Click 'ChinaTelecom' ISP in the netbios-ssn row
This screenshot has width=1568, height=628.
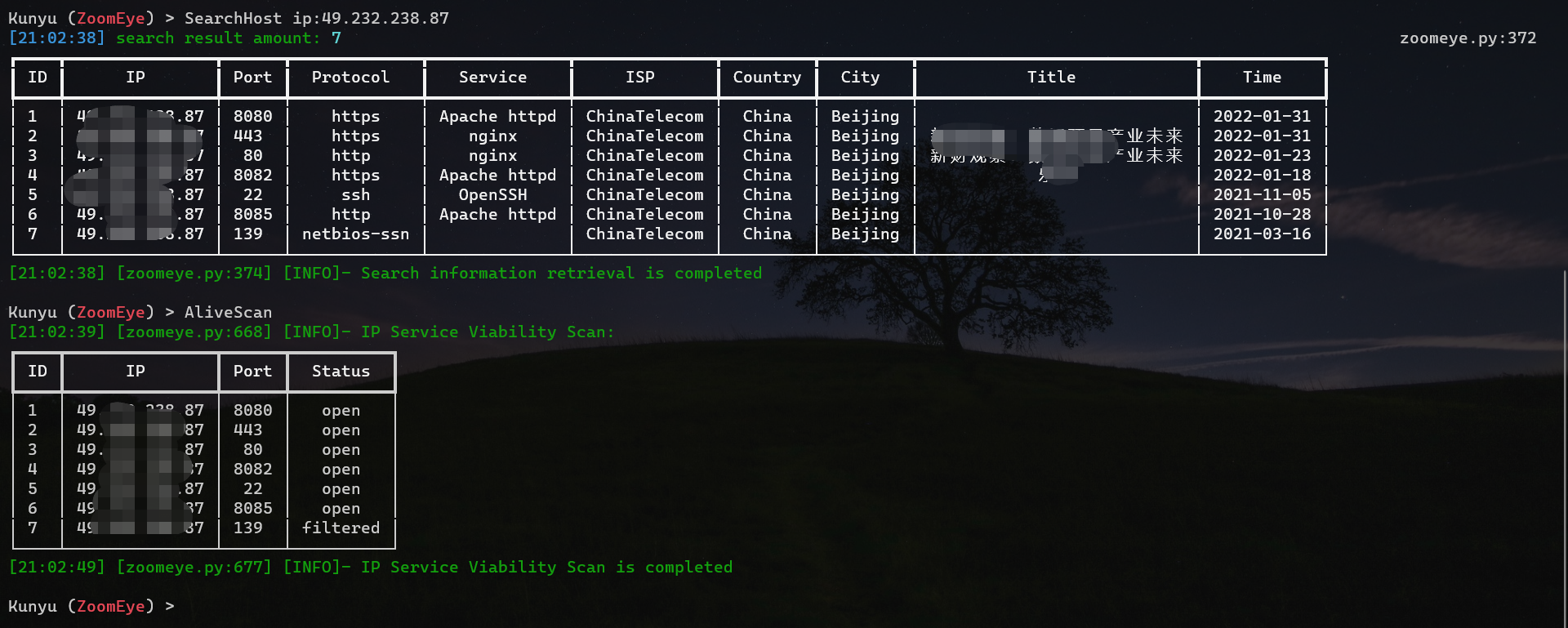[x=644, y=234]
